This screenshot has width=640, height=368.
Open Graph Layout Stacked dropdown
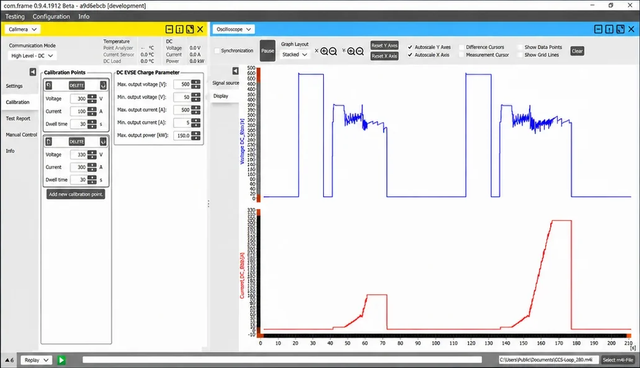click(294, 55)
